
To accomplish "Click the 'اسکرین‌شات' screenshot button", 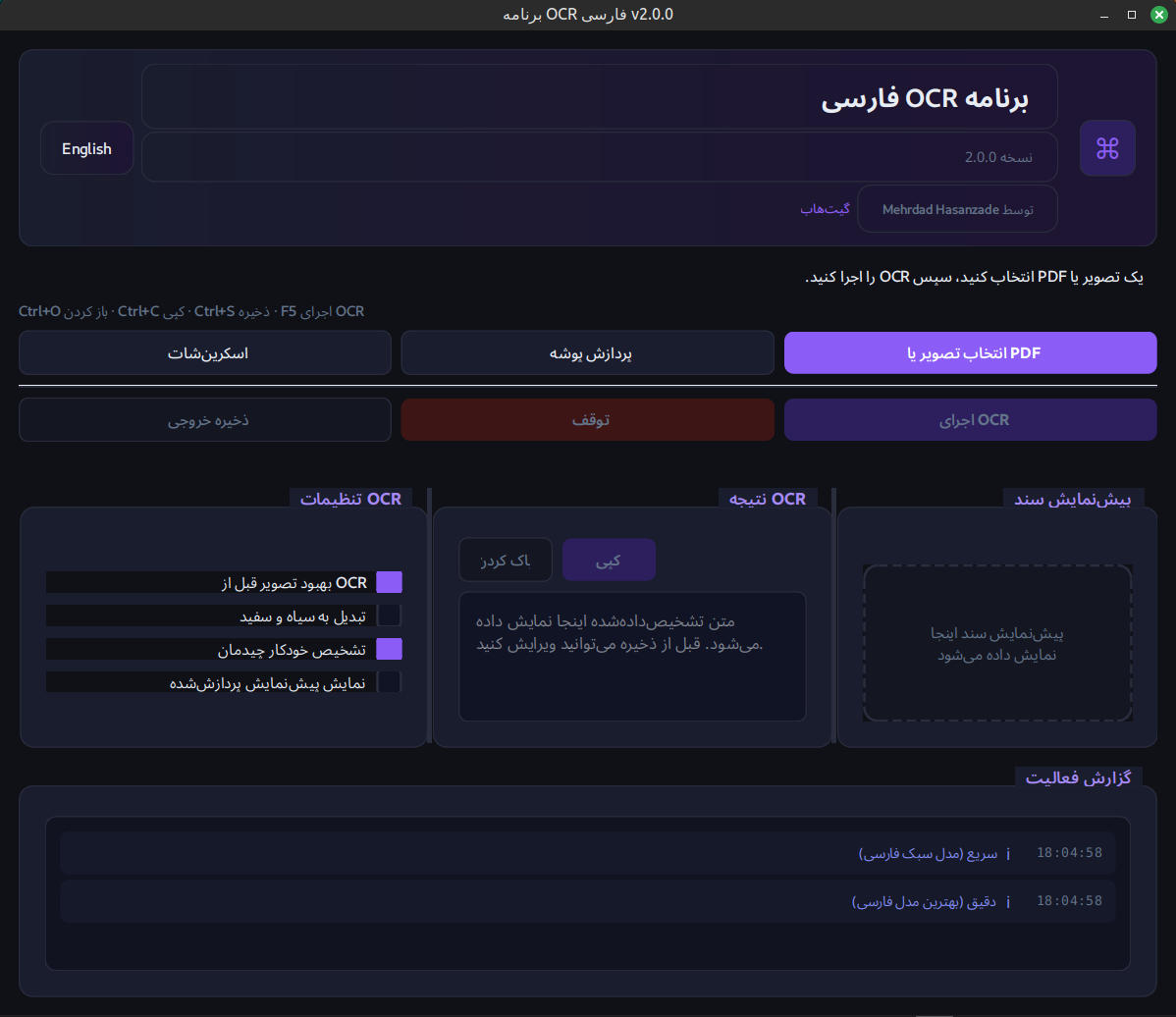I will click(205, 352).
